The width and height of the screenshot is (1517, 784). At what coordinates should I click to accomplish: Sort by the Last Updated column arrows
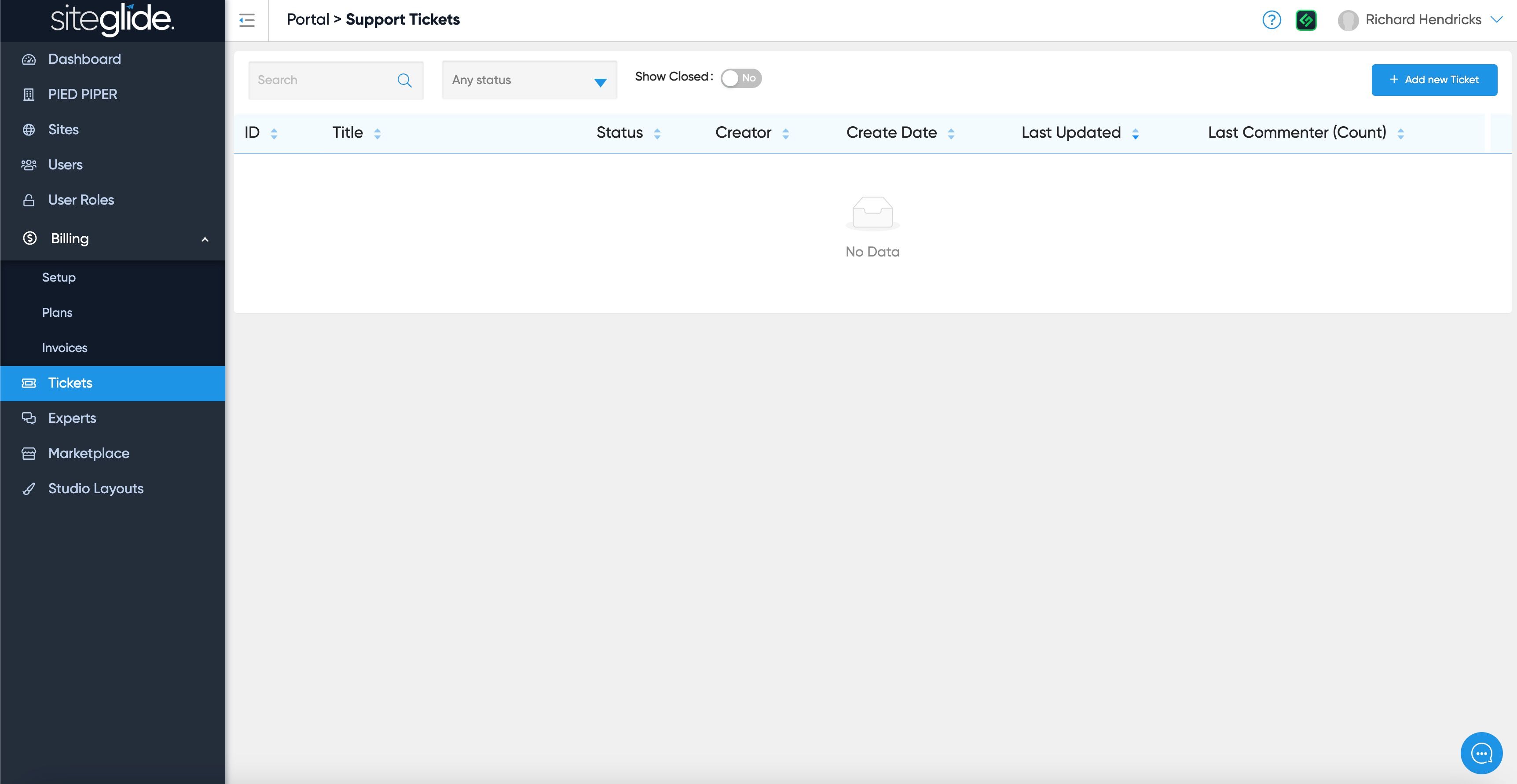1135,134
